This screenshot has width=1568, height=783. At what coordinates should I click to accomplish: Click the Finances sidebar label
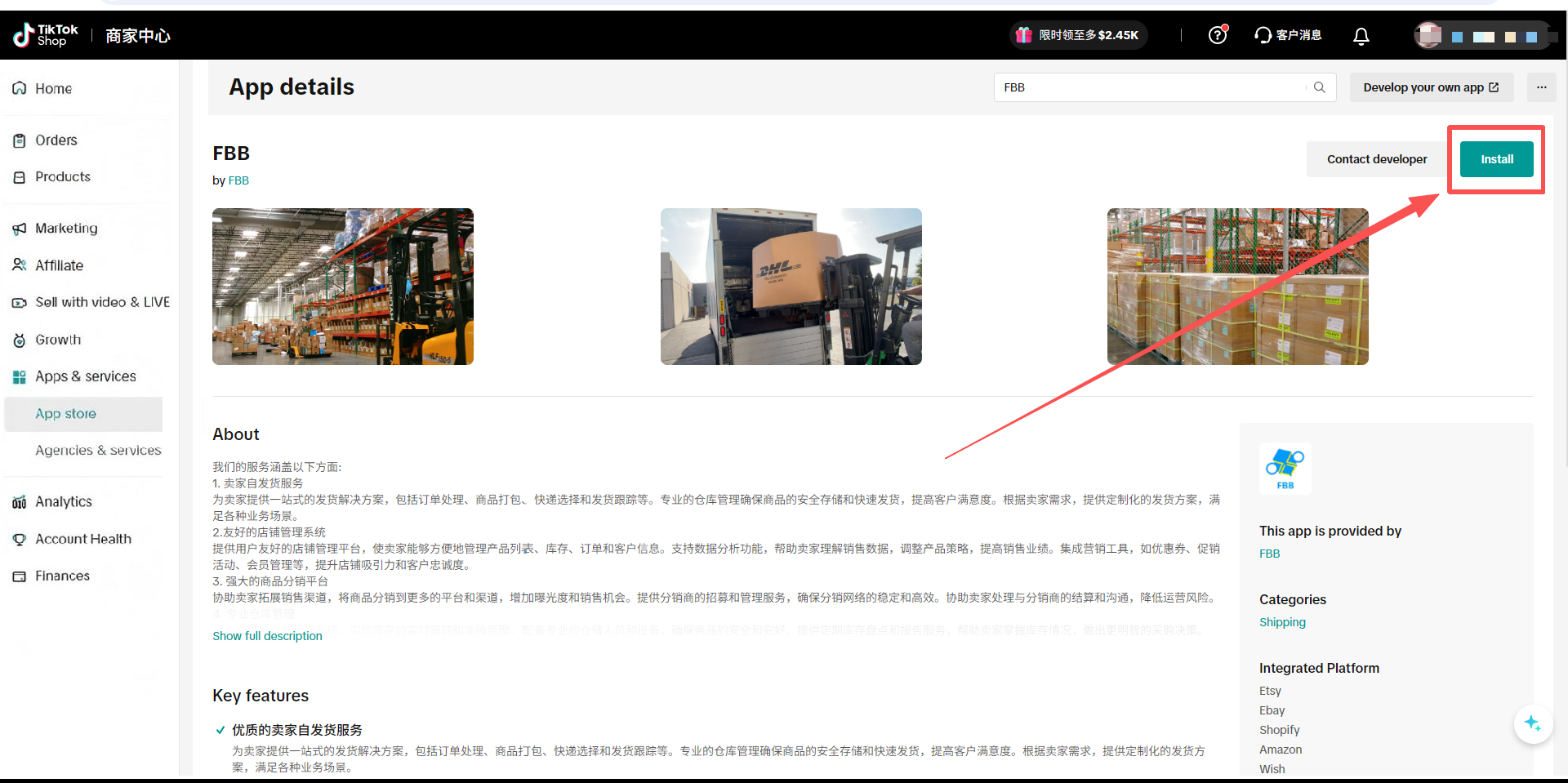point(62,576)
